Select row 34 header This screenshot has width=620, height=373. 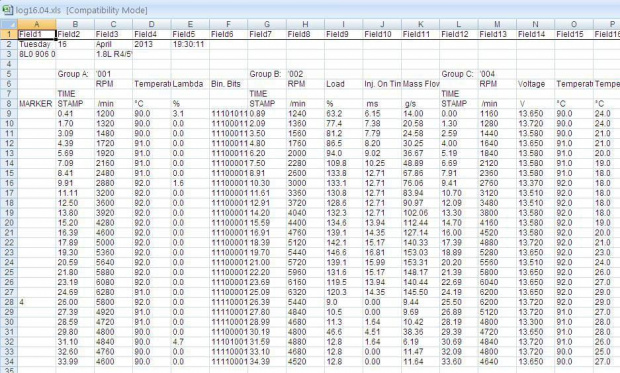9,361
